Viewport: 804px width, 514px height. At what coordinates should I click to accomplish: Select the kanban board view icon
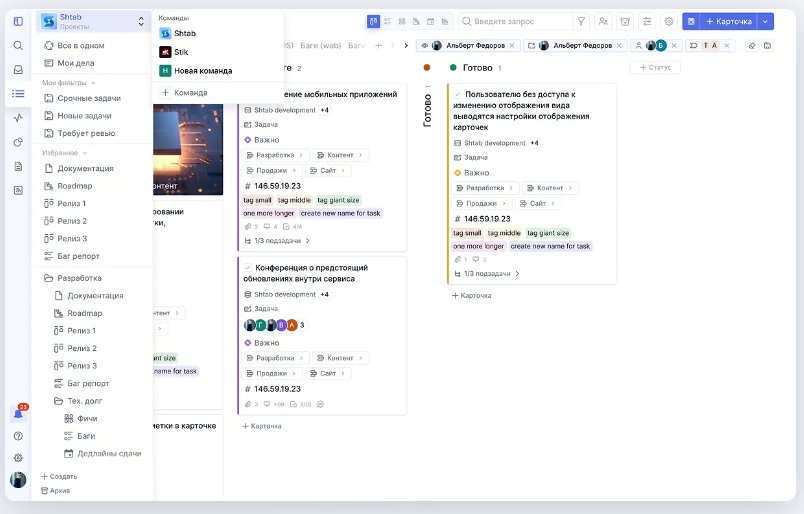click(x=373, y=21)
